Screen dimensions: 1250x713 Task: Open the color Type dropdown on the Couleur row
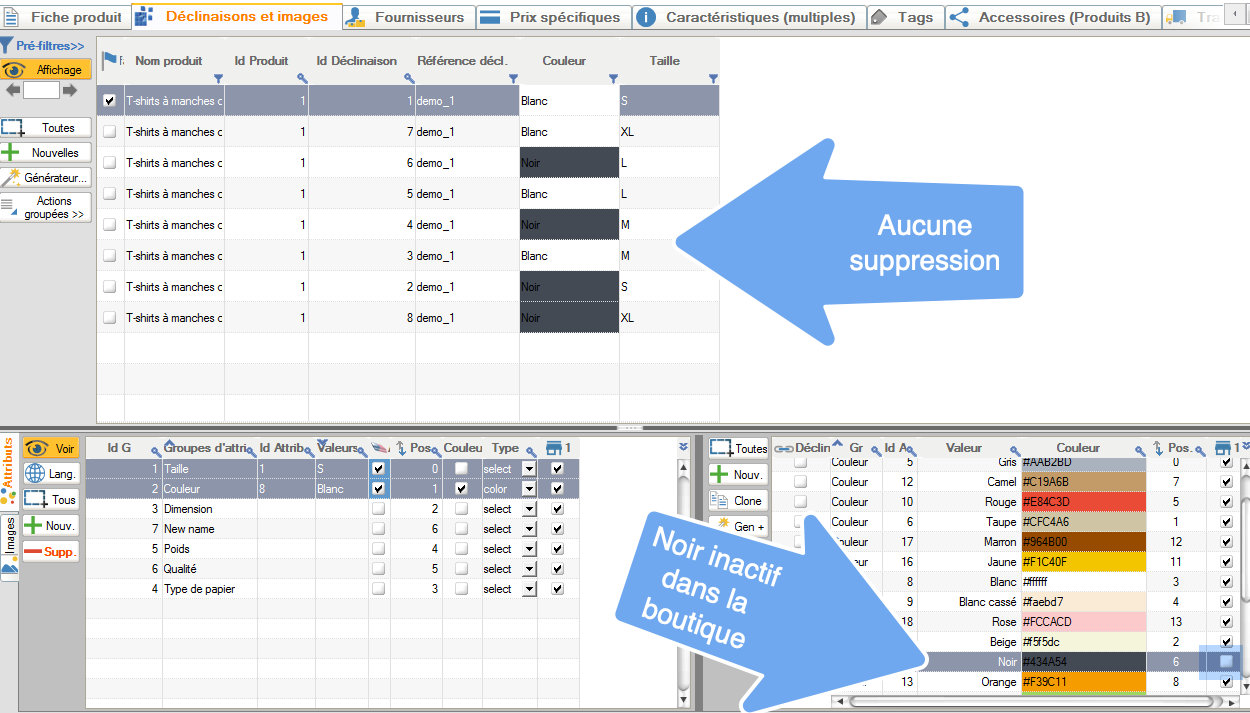(530, 488)
